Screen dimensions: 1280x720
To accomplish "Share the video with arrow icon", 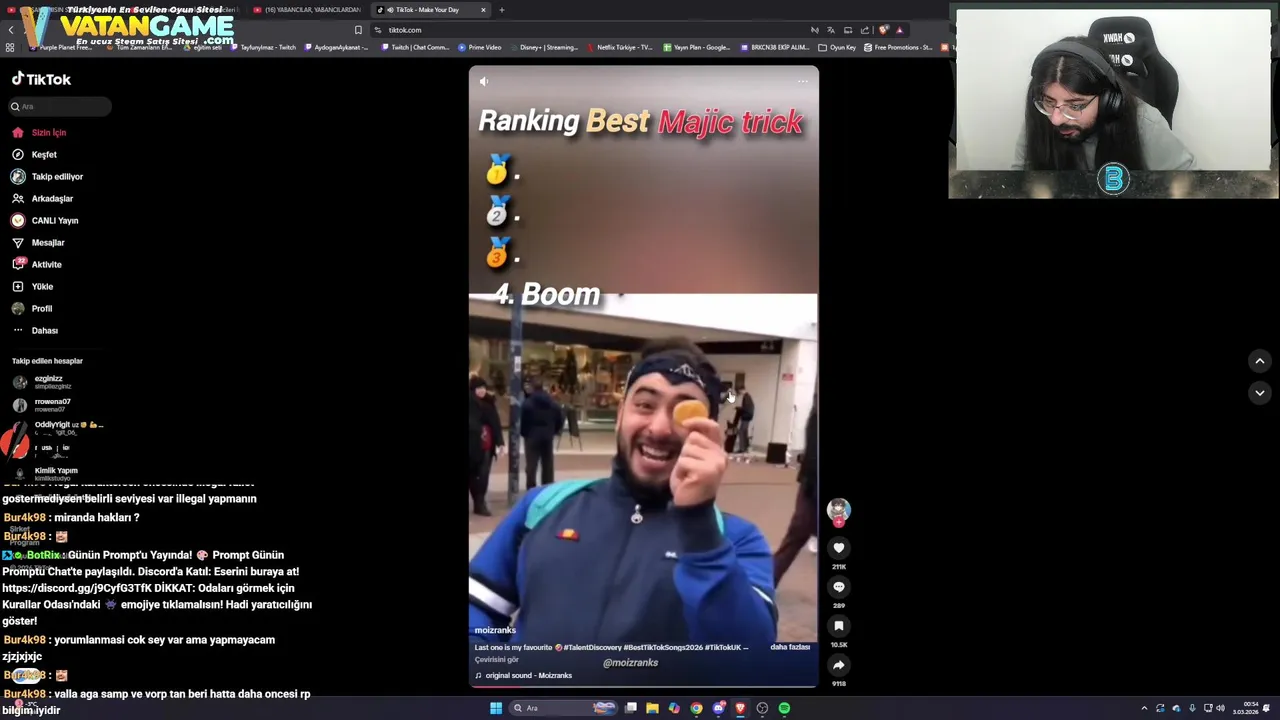I will (839, 665).
